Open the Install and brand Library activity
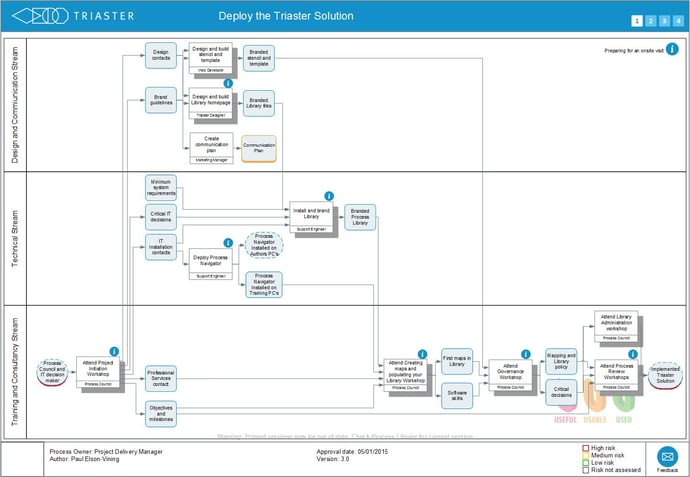The image size is (690, 477). click(311, 217)
